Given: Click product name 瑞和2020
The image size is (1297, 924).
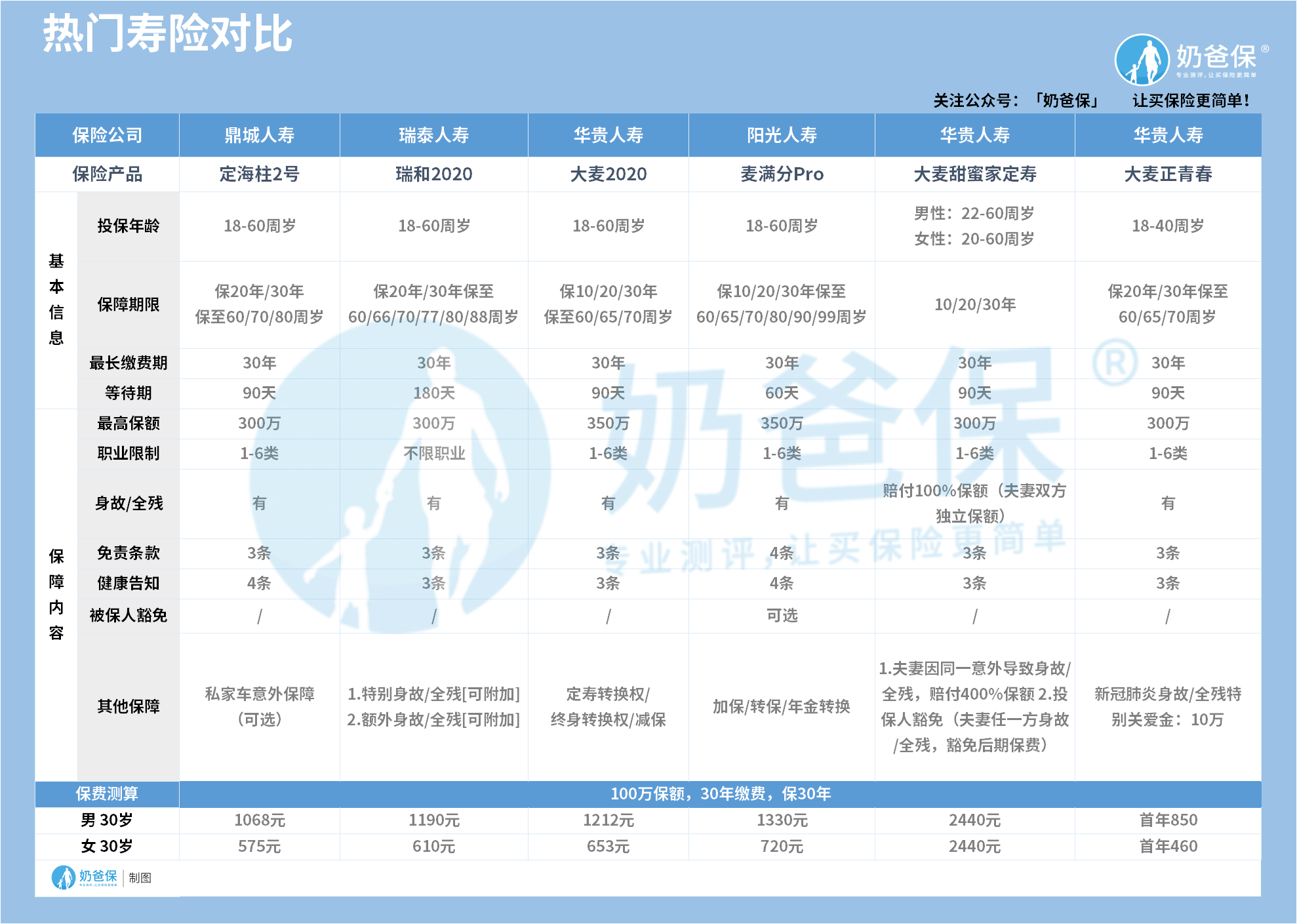Looking at the screenshot, I should click(x=434, y=174).
